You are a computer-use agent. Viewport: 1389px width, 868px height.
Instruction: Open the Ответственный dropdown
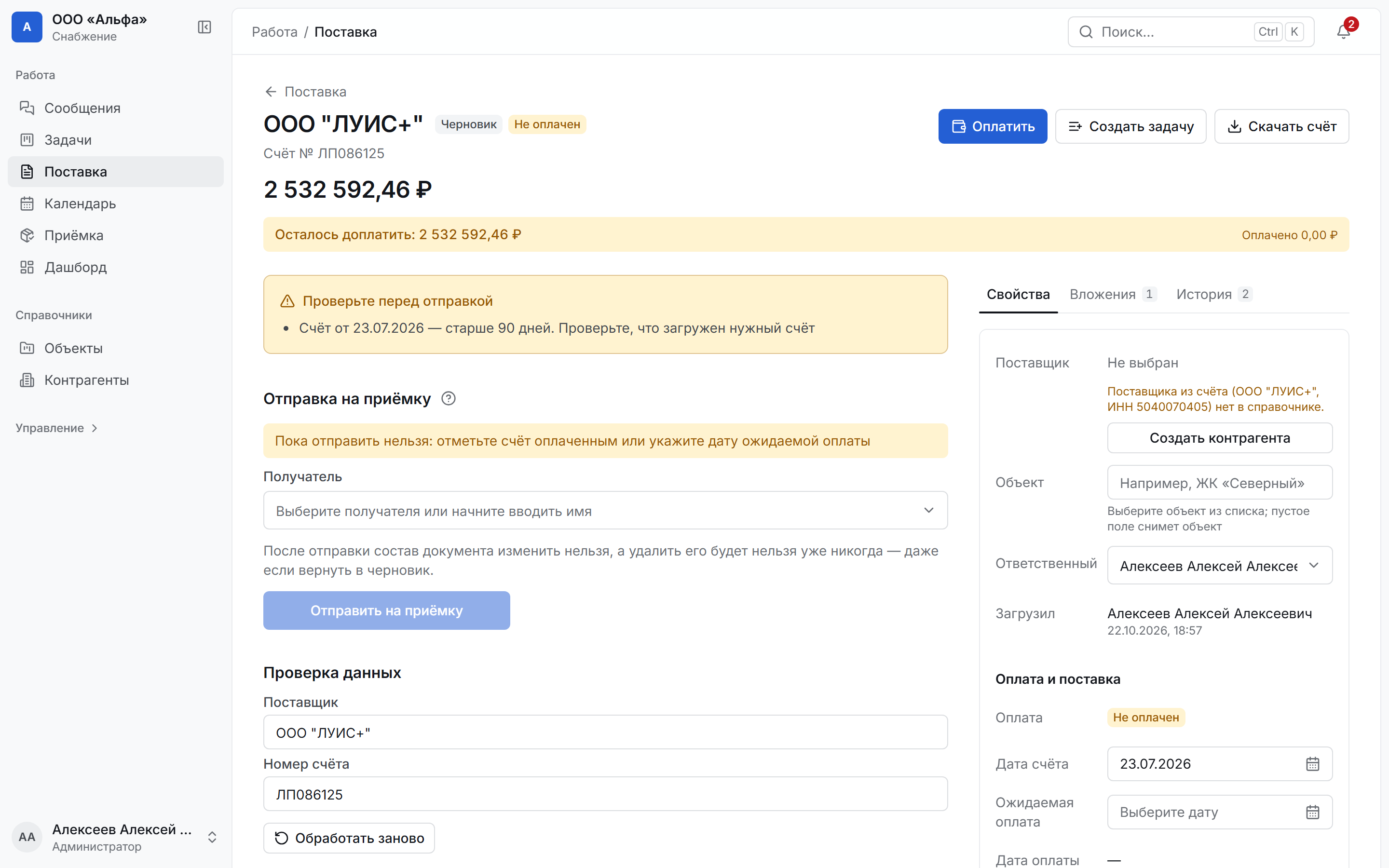point(1220,566)
